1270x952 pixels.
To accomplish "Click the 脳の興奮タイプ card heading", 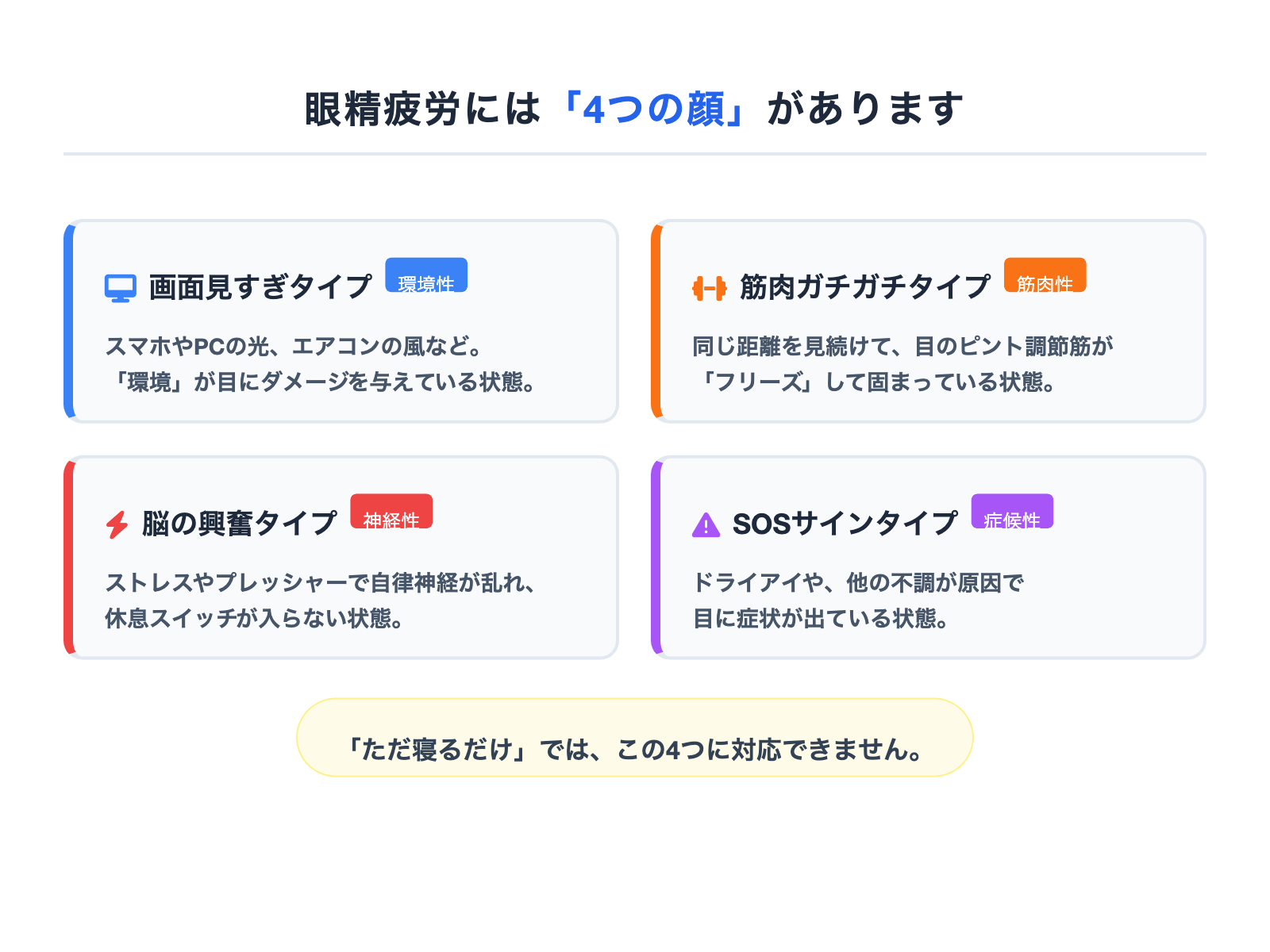I will click(x=239, y=523).
